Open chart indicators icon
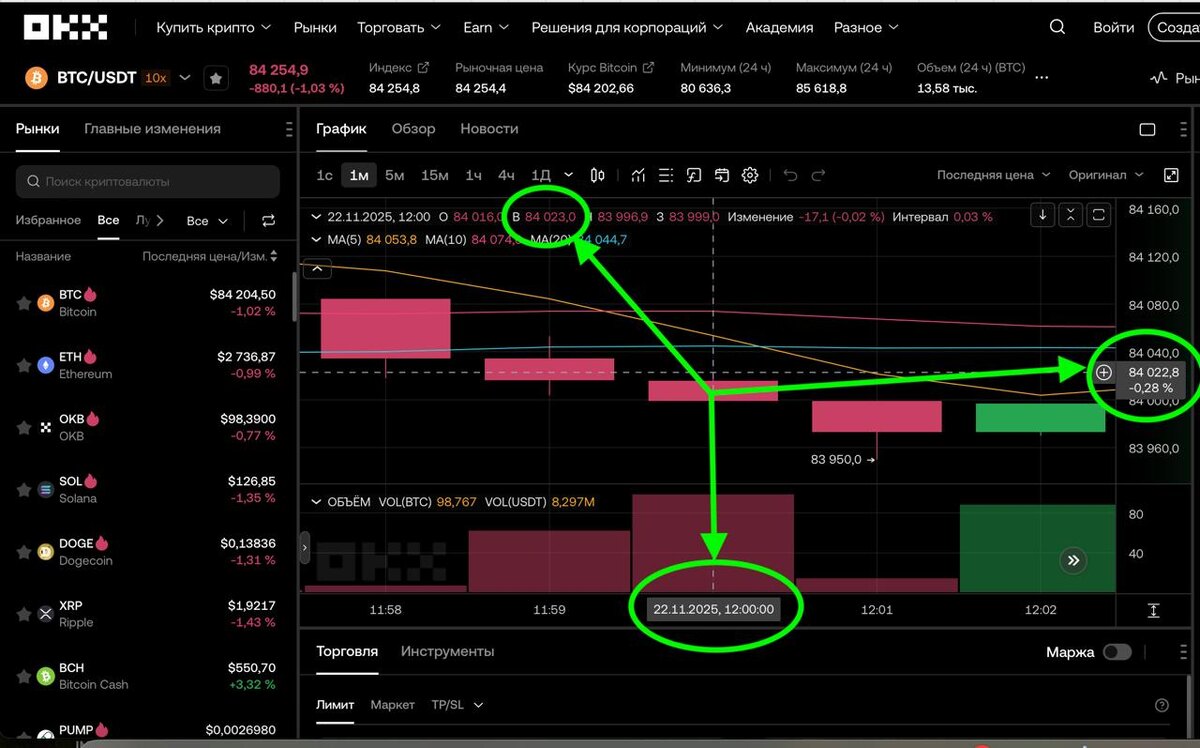1200x748 pixels. (x=638, y=175)
